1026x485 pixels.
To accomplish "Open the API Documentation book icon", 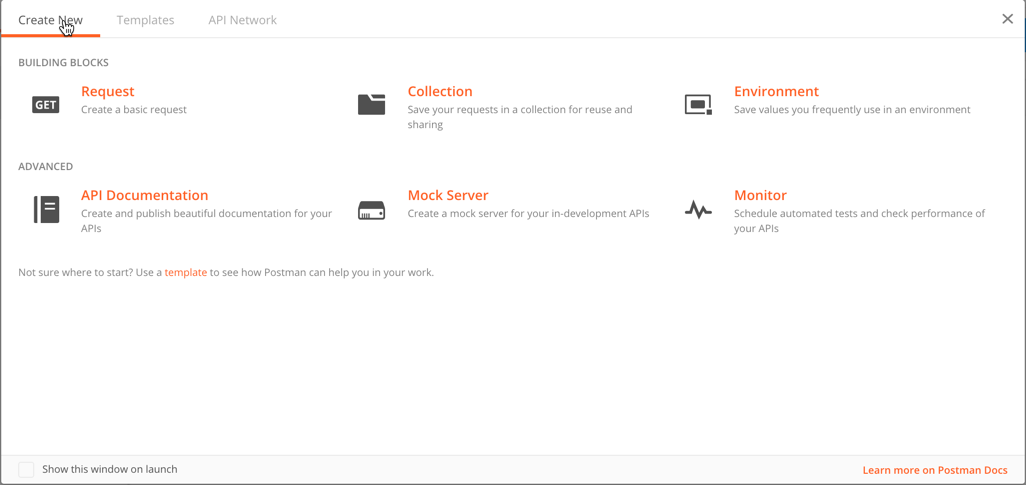I will (46, 209).
